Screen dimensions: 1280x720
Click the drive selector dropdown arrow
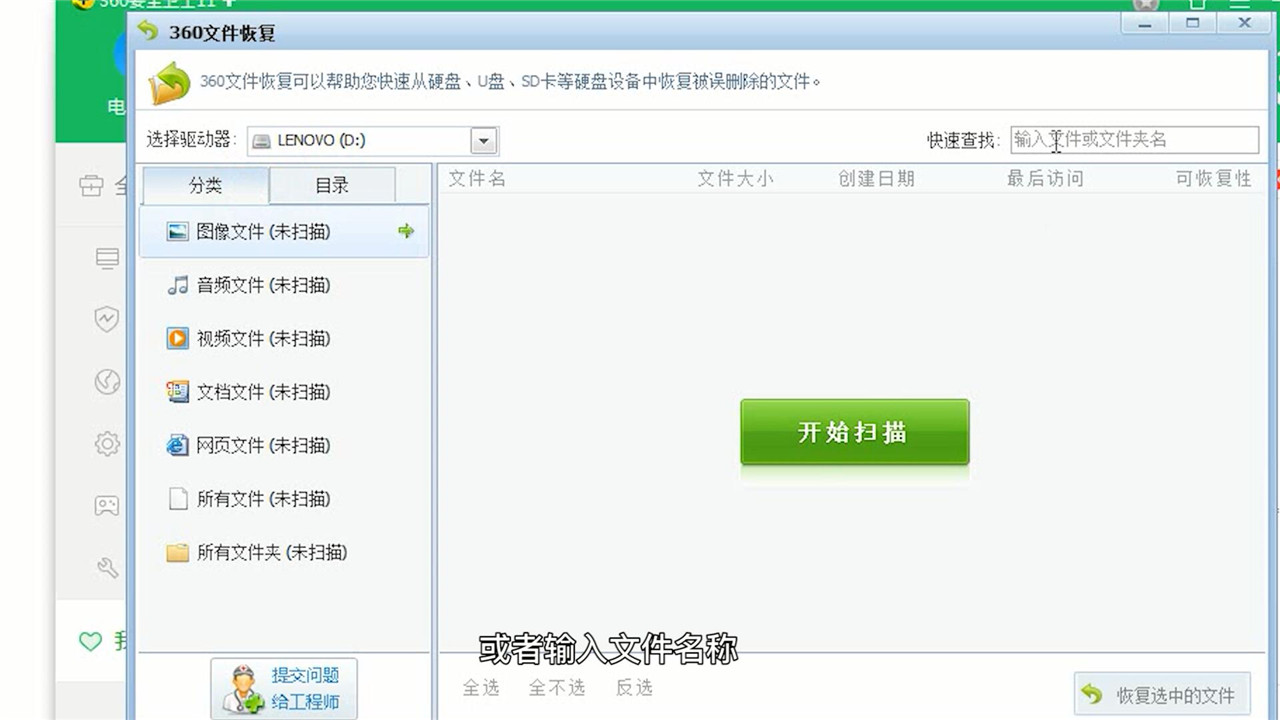click(483, 140)
